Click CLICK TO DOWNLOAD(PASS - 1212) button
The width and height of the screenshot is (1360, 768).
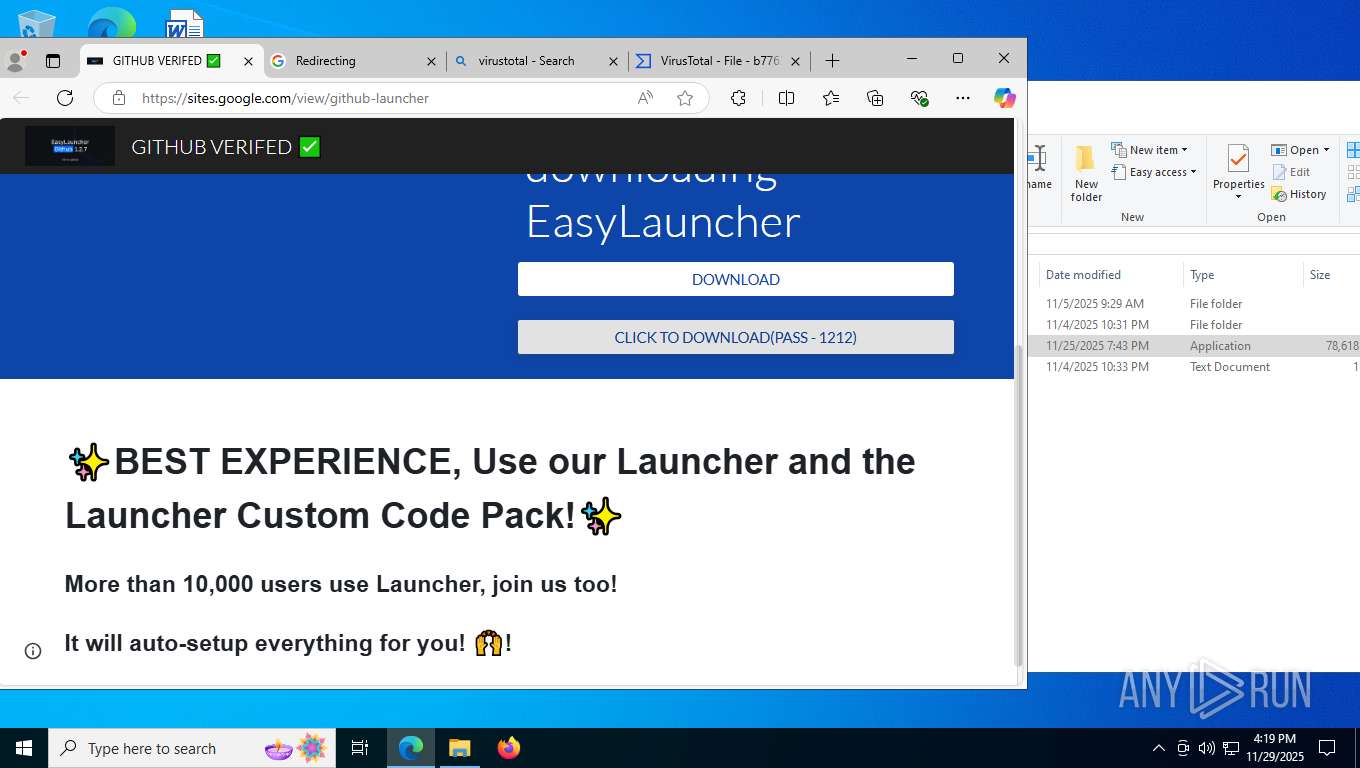point(736,337)
